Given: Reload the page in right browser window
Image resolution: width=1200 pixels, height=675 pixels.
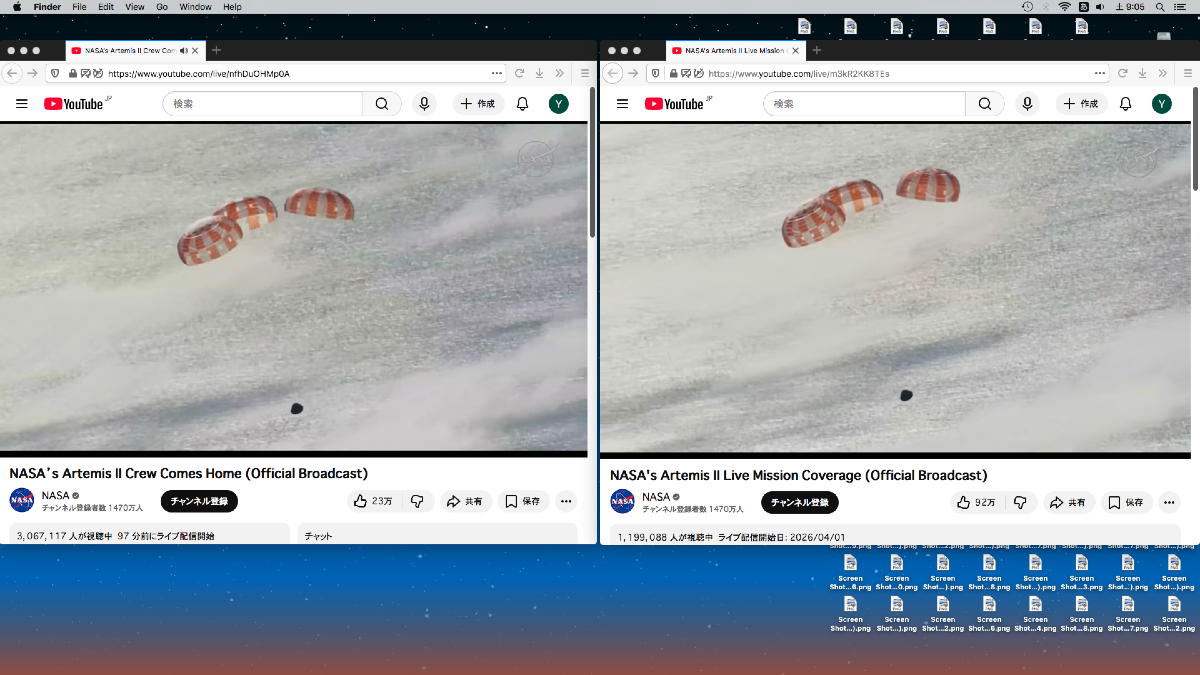Looking at the screenshot, I should click(x=1120, y=73).
